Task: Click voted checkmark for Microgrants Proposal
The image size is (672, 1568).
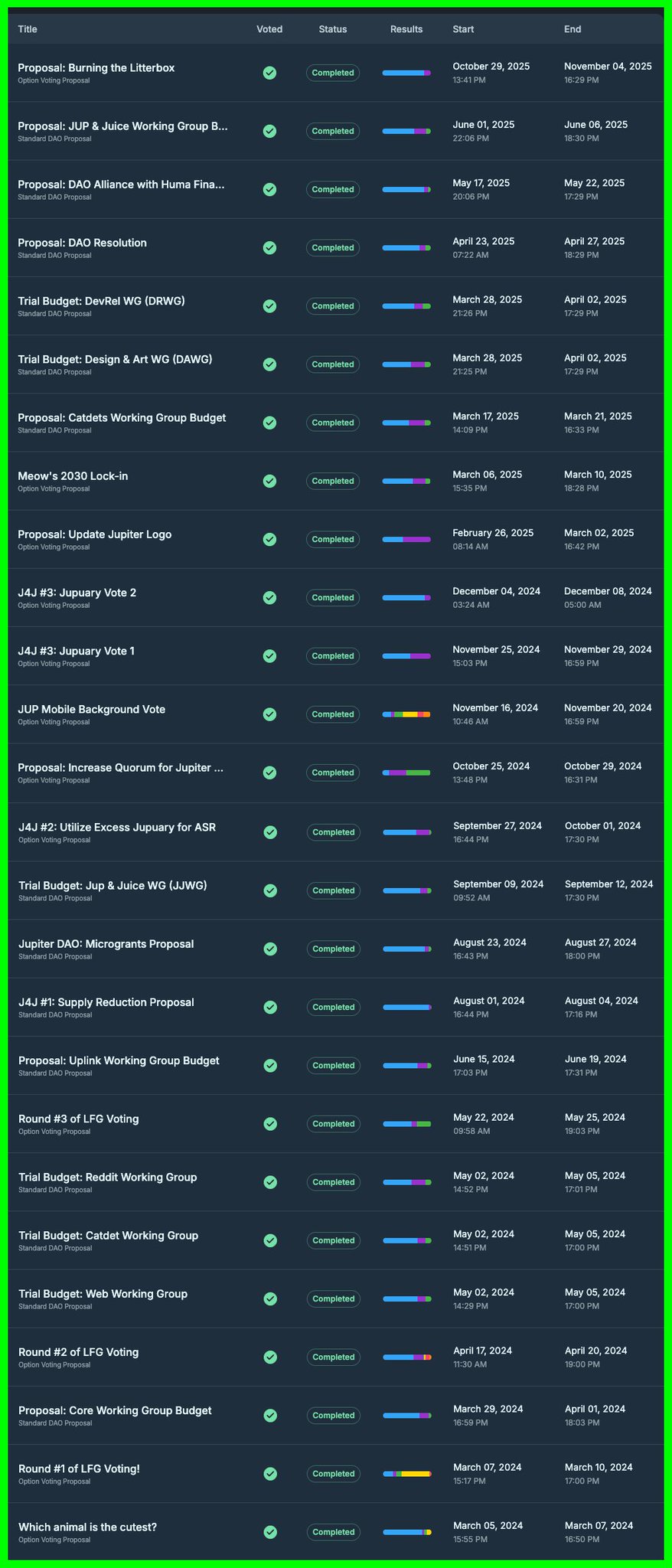Action: click(269, 949)
